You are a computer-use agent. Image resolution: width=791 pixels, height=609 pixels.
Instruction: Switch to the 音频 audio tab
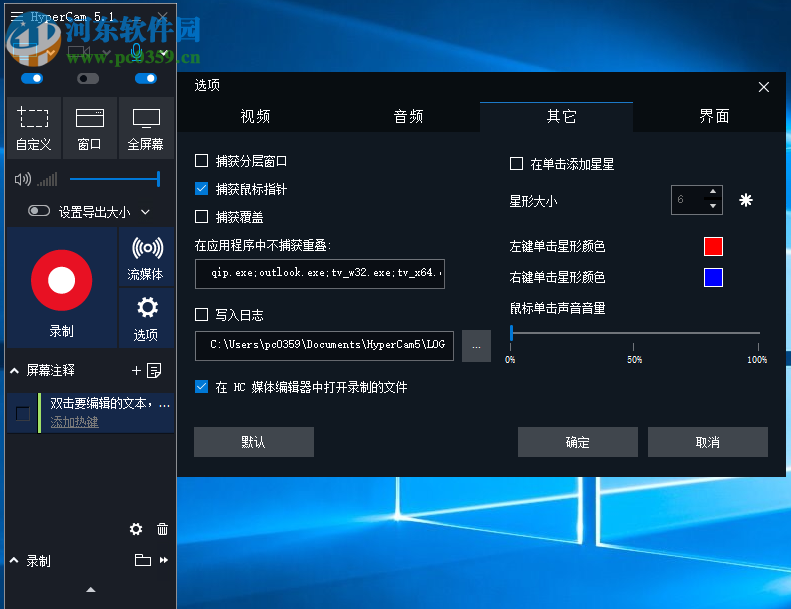(x=408, y=117)
